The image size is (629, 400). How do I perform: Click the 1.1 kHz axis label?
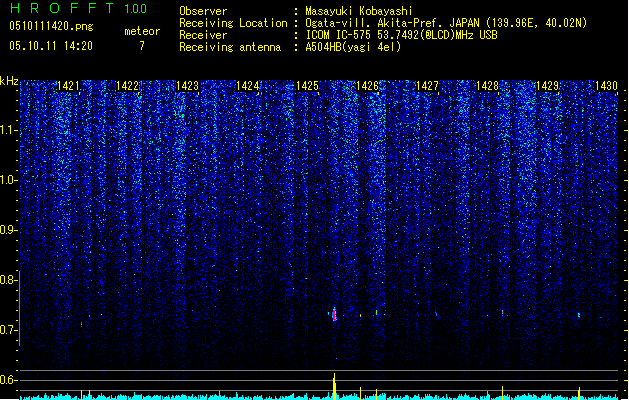pos(8,130)
